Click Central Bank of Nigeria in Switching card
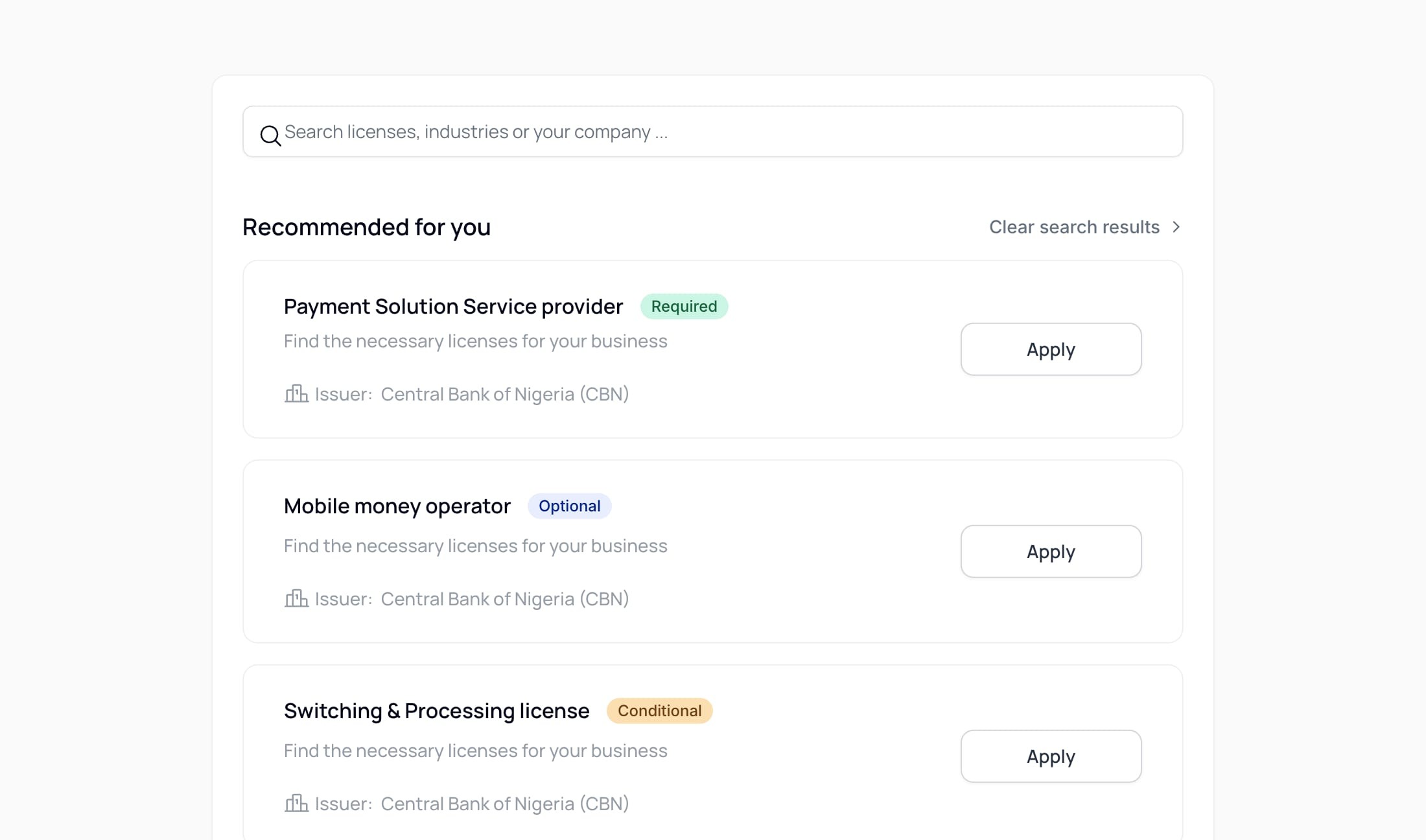Viewport: 1426px width, 840px height. [504, 804]
